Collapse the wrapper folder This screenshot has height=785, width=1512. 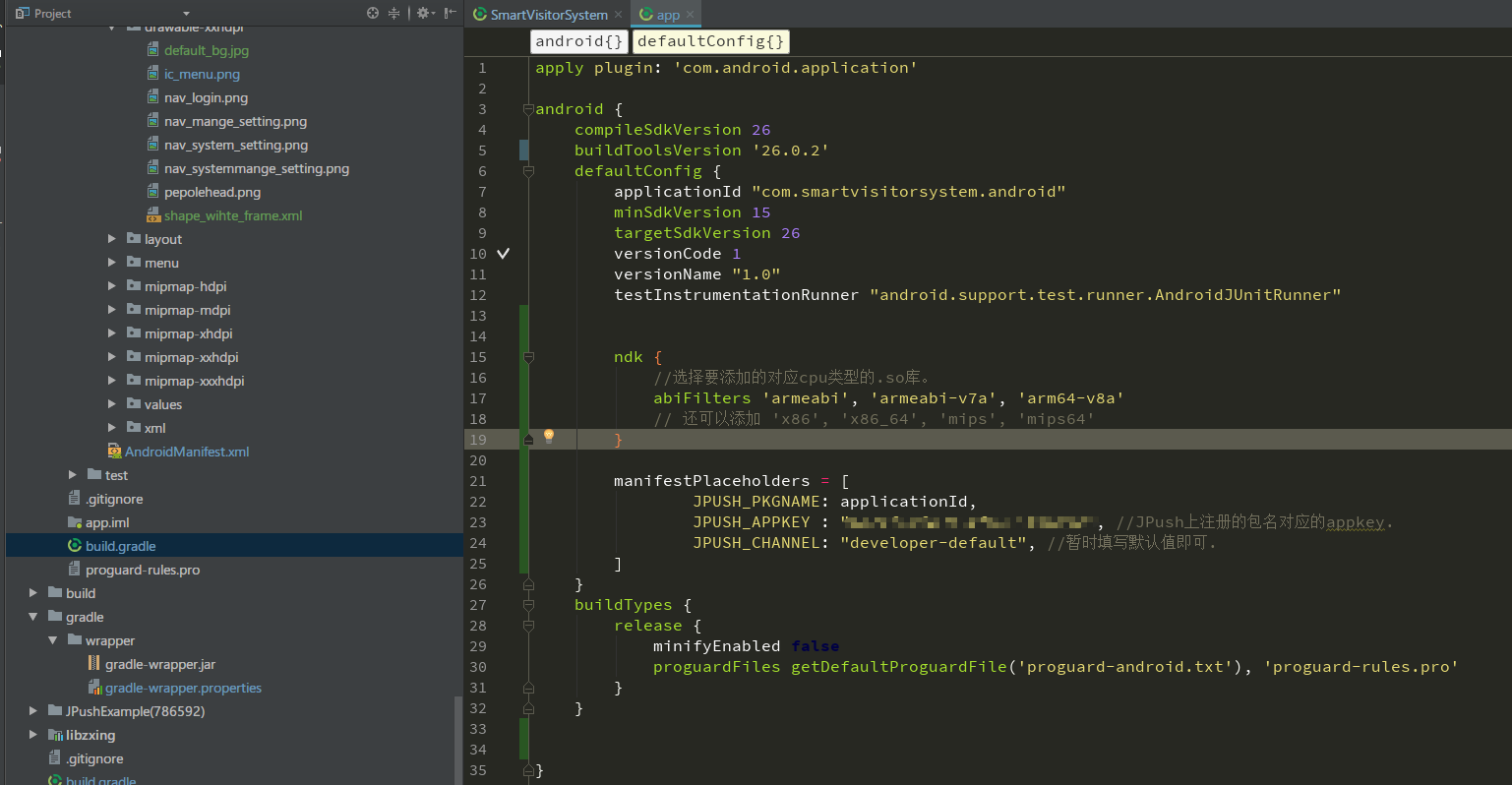pyautogui.click(x=52, y=640)
